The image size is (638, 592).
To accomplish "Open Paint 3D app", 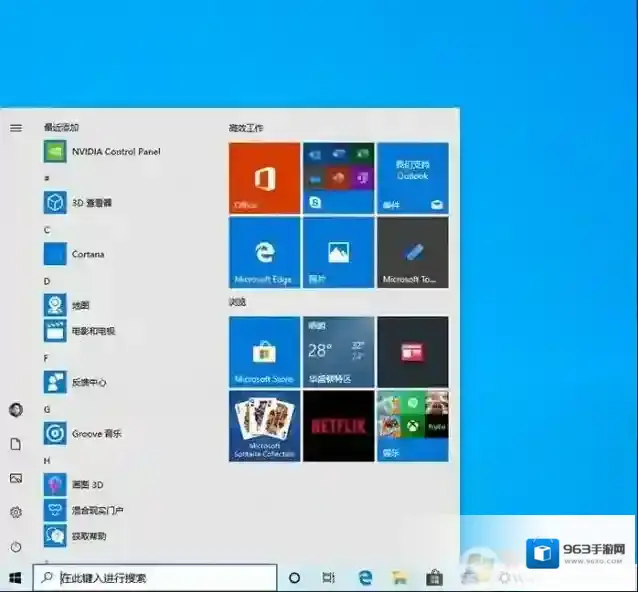I will pos(74,485).
